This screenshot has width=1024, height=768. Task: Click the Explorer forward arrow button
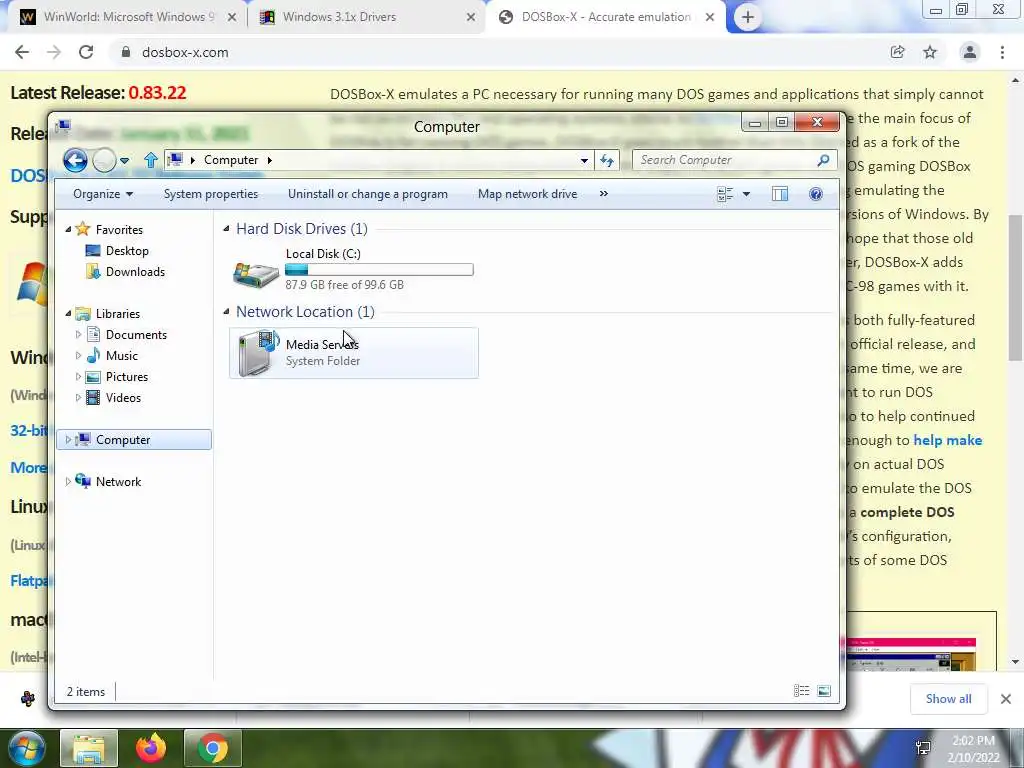pyautogui.click(x=104, y=160)
